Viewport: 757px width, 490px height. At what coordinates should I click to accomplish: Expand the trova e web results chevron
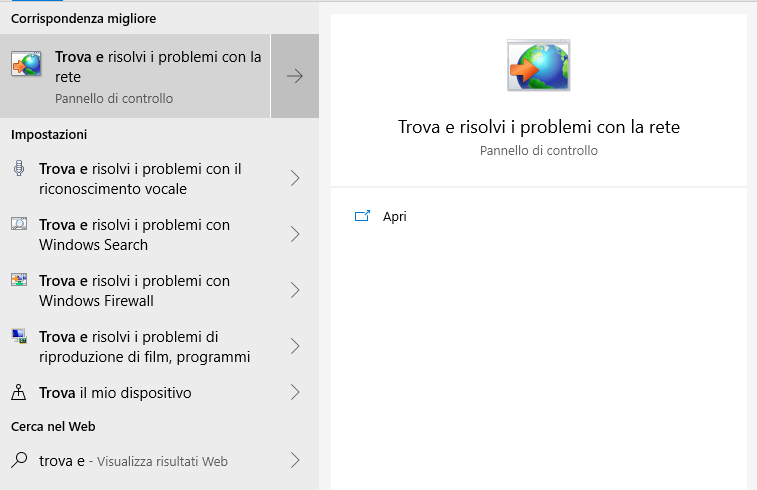tap(295, 460)
